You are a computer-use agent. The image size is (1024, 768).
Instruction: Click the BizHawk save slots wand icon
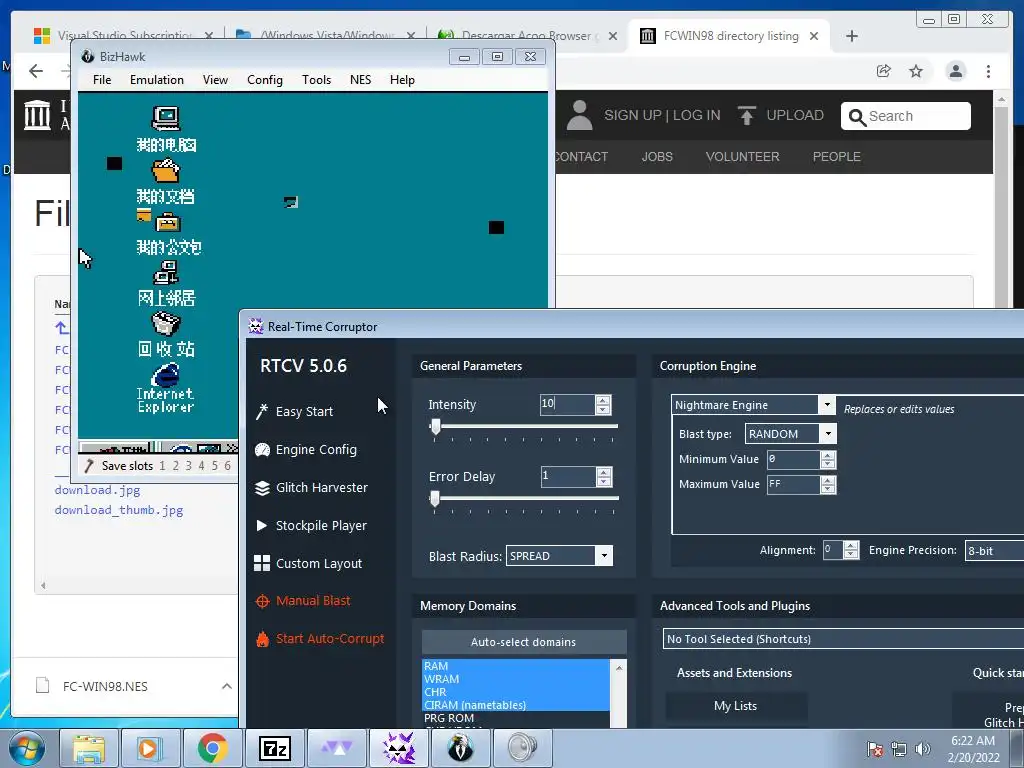[89, 466]
